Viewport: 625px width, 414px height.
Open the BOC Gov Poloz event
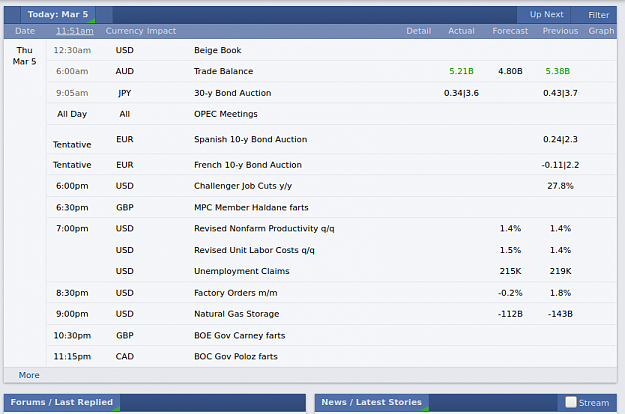(236, 357)
